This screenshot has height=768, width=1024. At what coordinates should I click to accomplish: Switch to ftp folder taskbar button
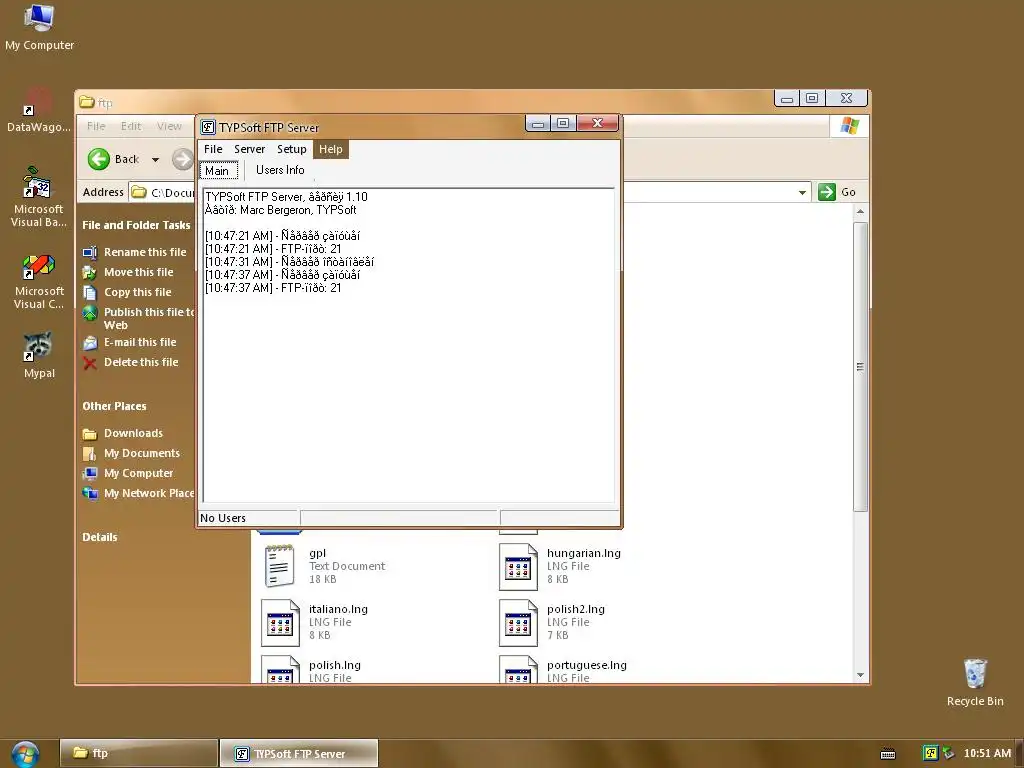pos(138,753)
